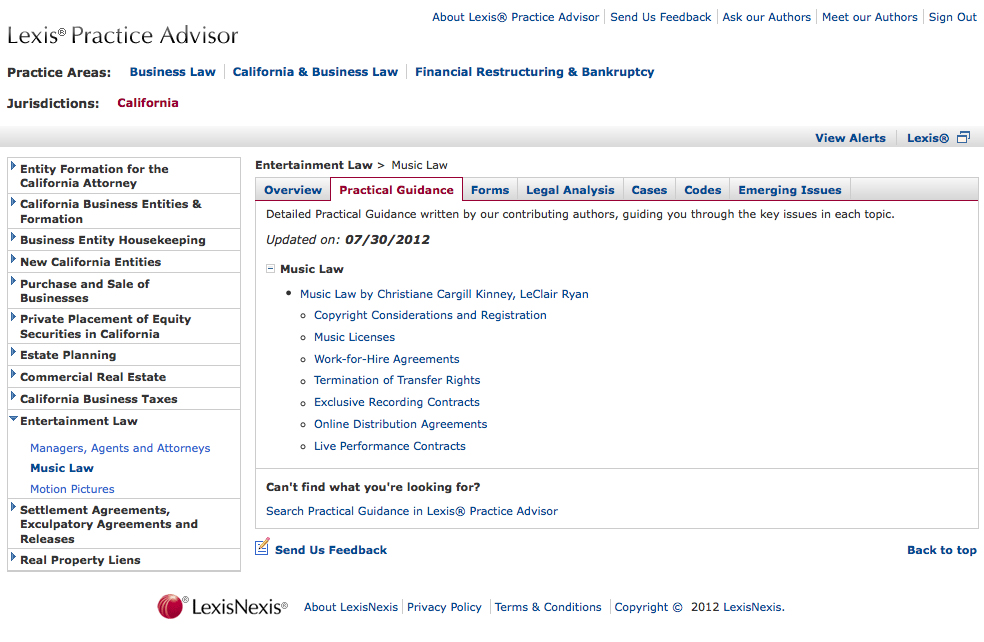Open View Alerts
984x642 pixels.
[x=850, y=137]
